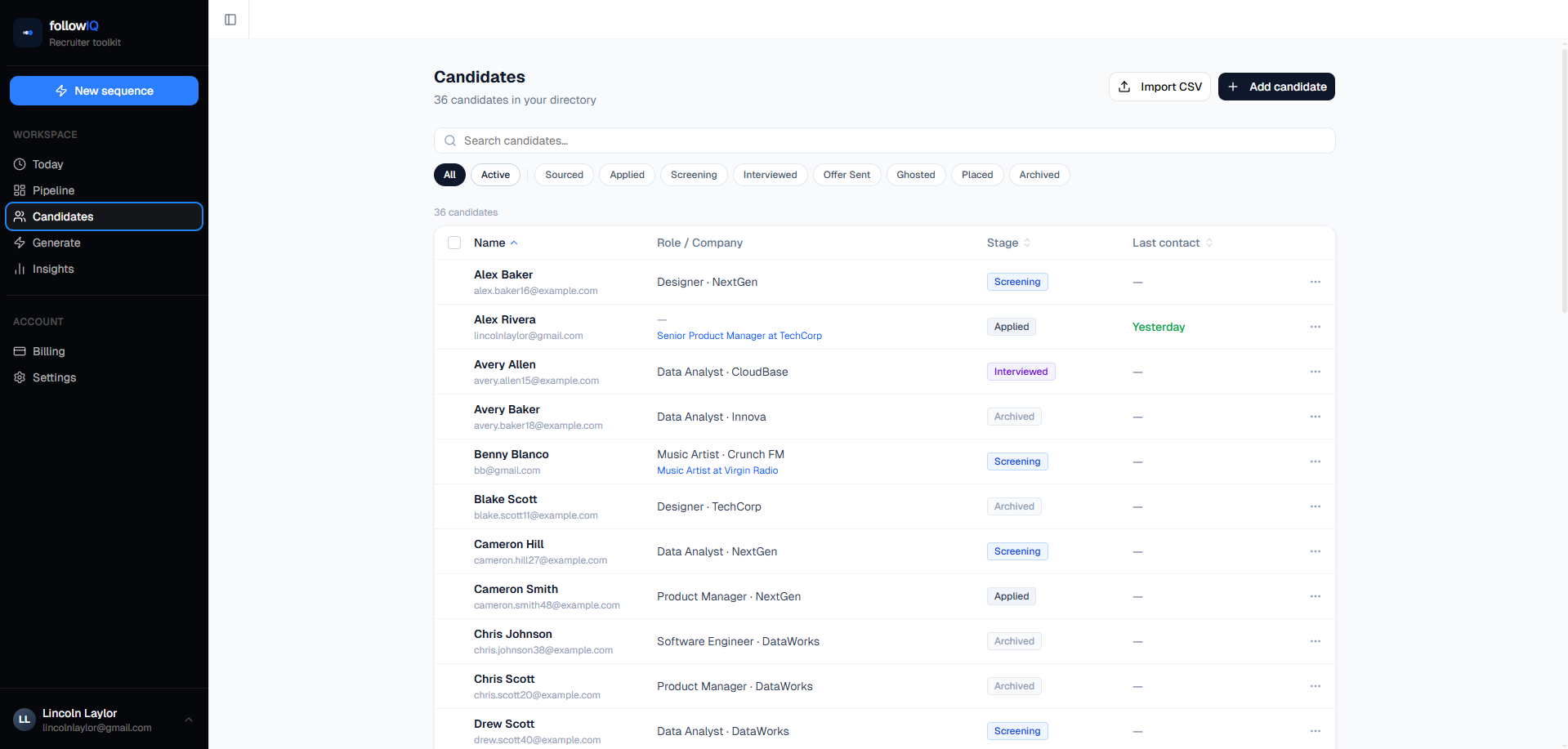Open row actions for Alex Baker
The height and width of the screenshot is (749, 1568).
pyautogui.click(x=1316, y=282)
